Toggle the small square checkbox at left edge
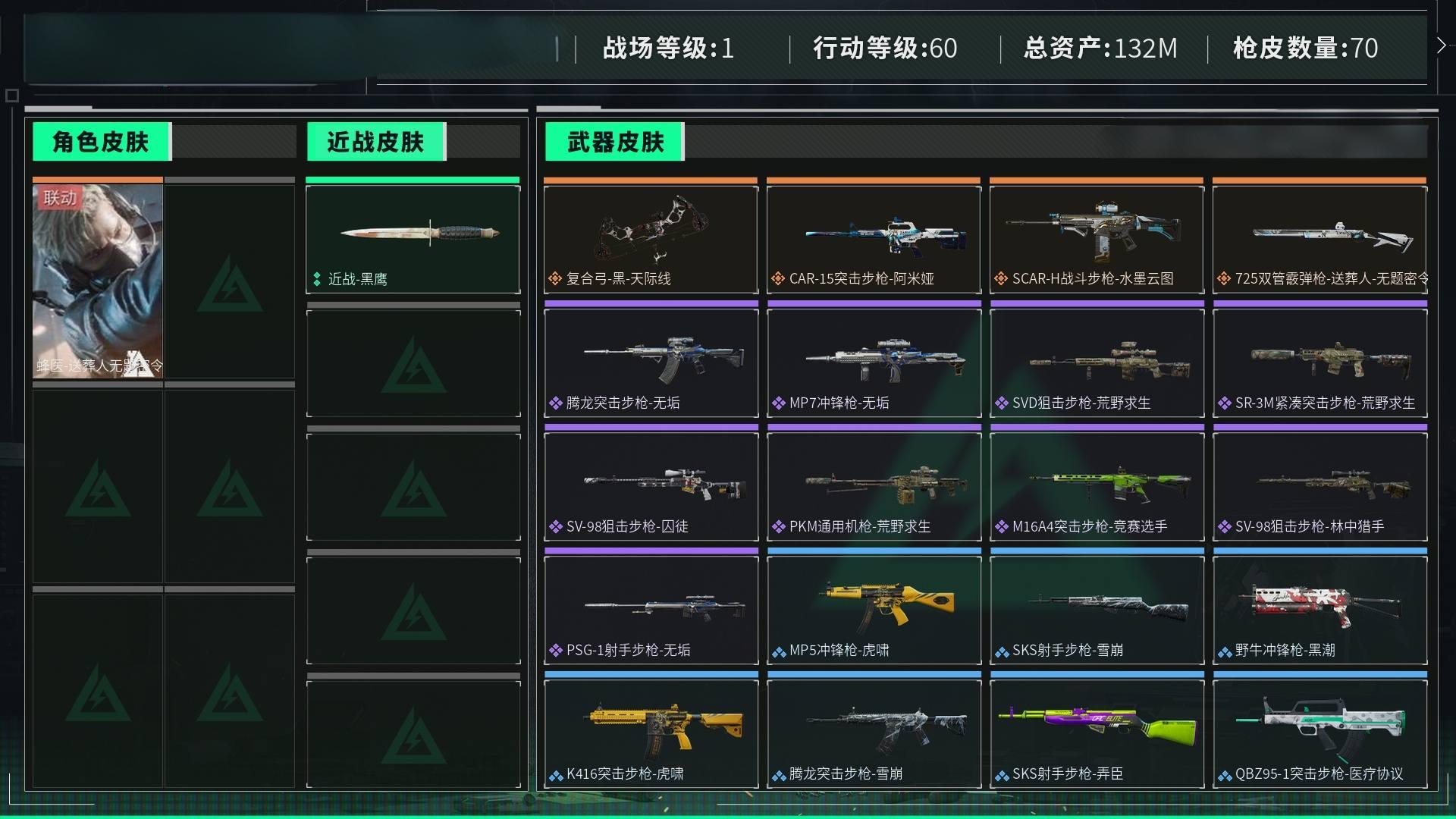Image resolution: width=1456 pixels, height=819 pixels. [11, 96]
